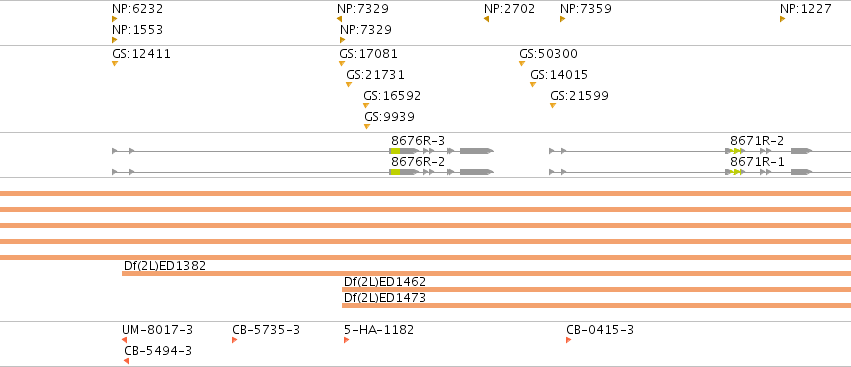
Task: Click the Df(2L)ED1462 deficiency bar
Action: (596, 289)
